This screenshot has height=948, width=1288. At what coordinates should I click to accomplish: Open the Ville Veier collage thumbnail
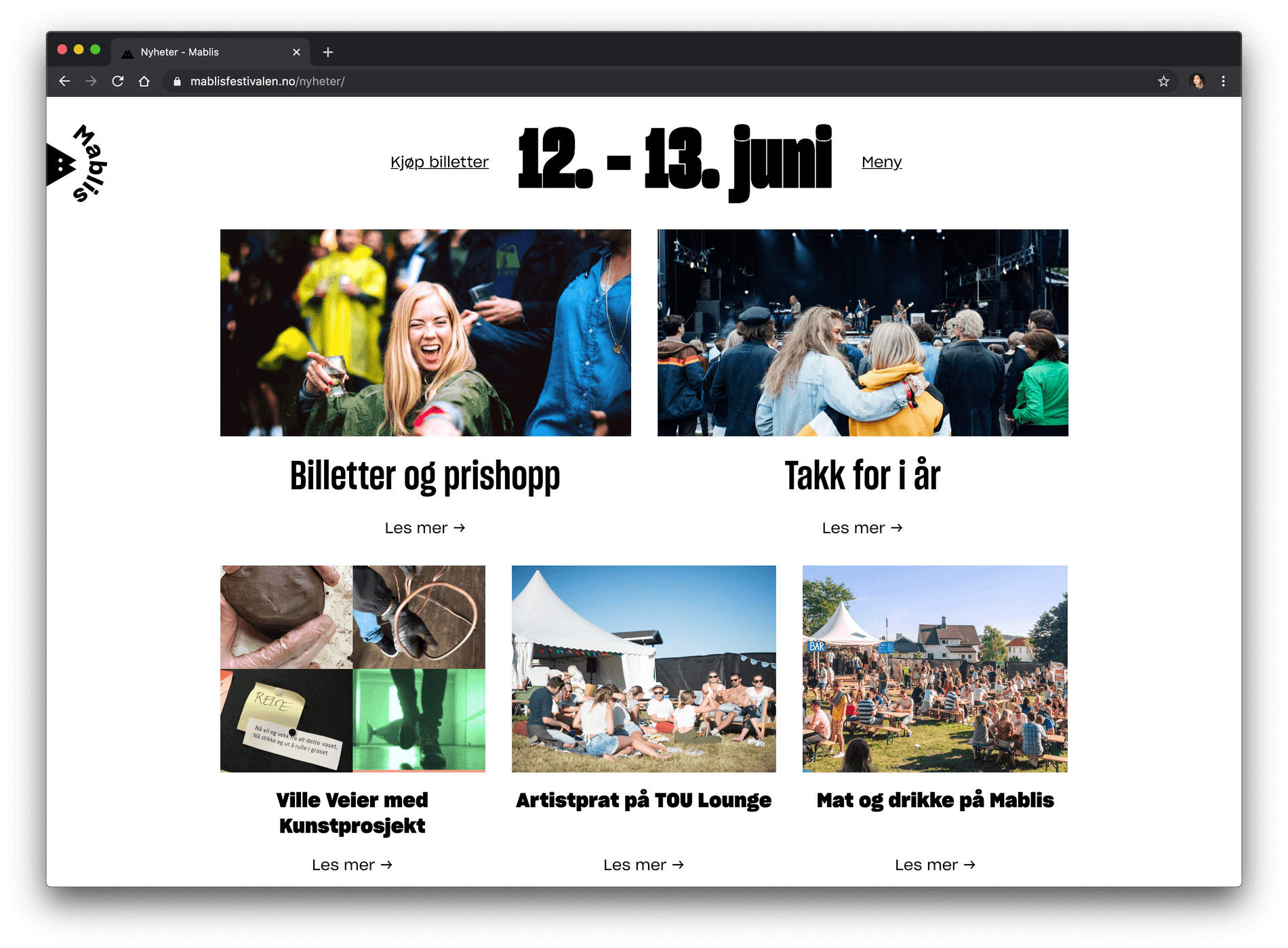pos(353,669)
